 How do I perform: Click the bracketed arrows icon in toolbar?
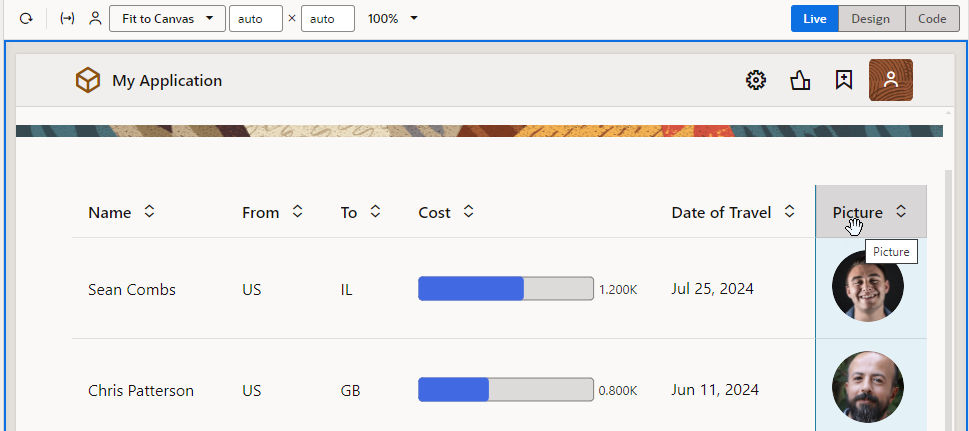coord(67,19)
